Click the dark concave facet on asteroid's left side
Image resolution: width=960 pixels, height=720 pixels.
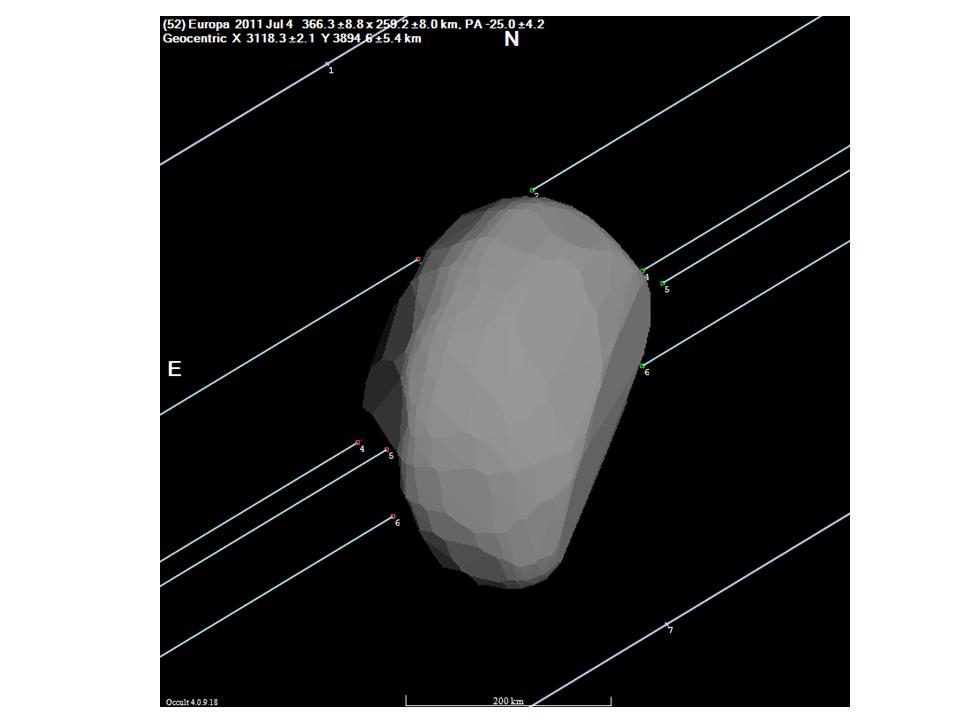(x=382, y=390)
